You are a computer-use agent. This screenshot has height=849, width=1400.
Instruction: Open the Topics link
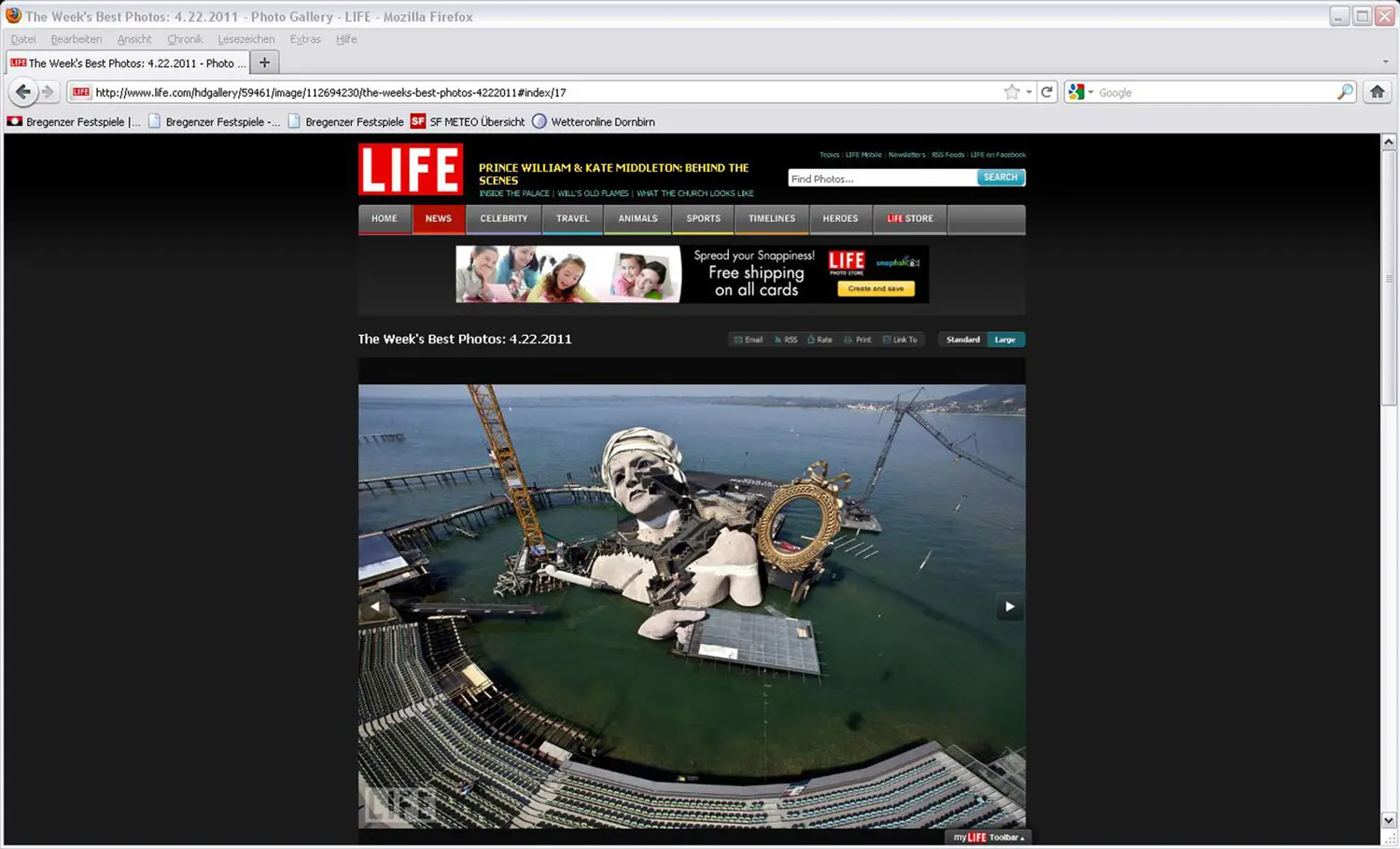(829, 155)
